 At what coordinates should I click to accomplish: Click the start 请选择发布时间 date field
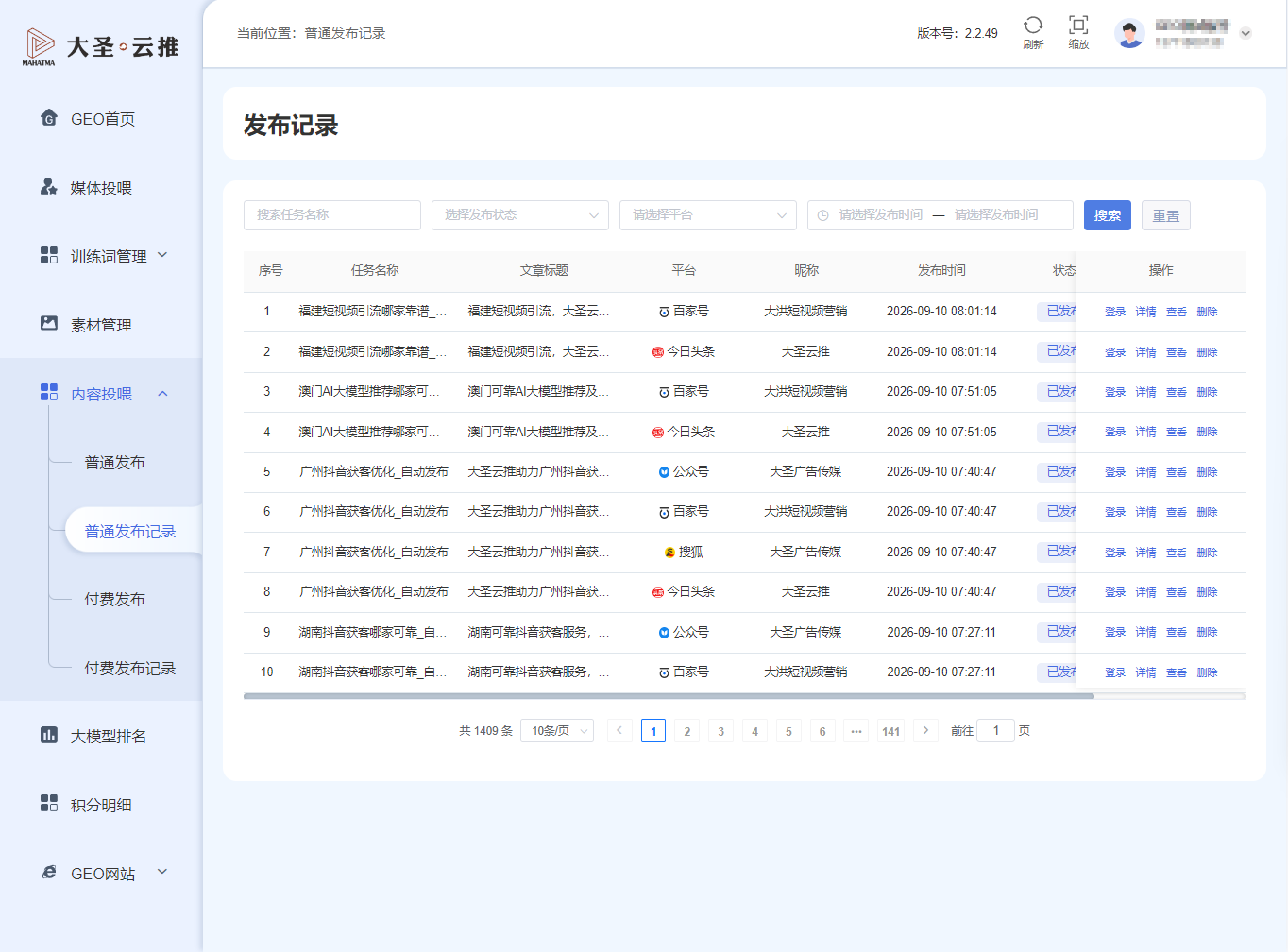881,215
